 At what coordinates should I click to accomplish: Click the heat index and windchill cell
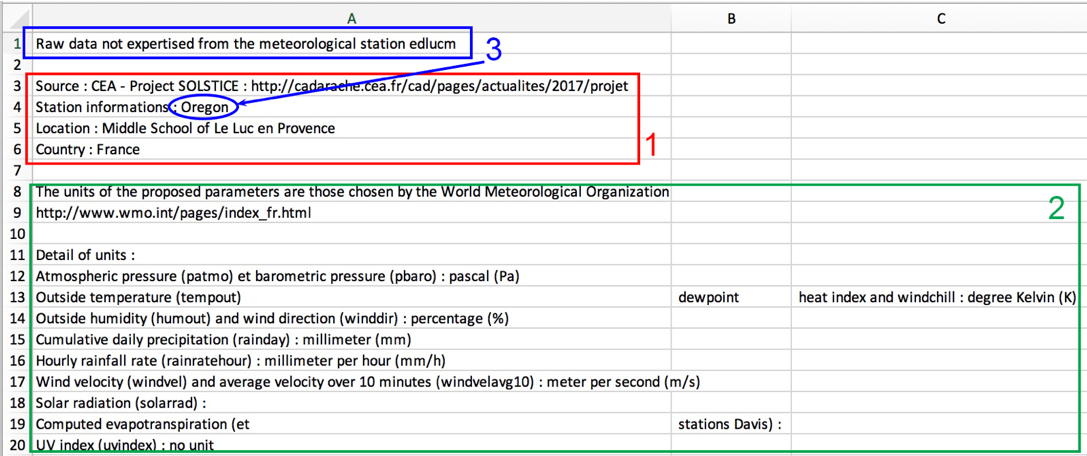click(936, 297)
